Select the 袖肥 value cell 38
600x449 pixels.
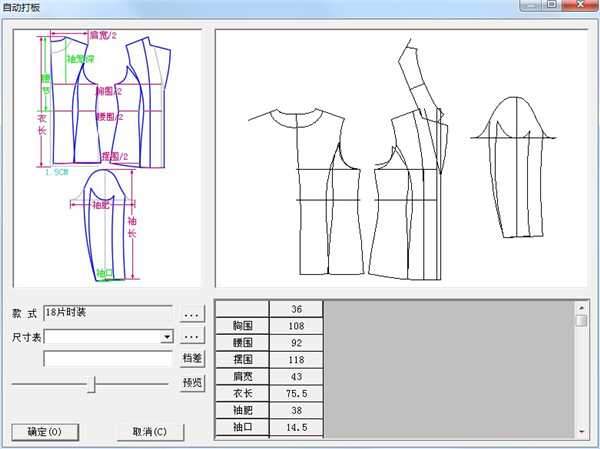296,411
